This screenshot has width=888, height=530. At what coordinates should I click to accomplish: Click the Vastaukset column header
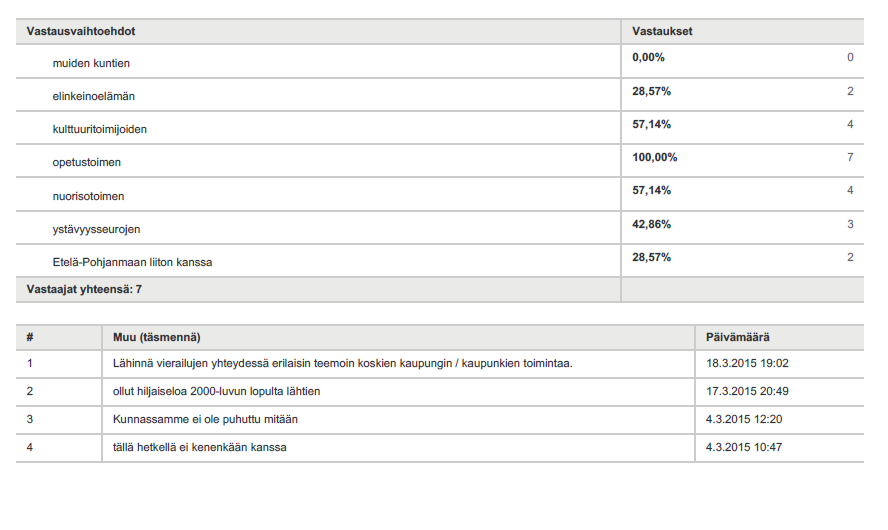point(662,31)
